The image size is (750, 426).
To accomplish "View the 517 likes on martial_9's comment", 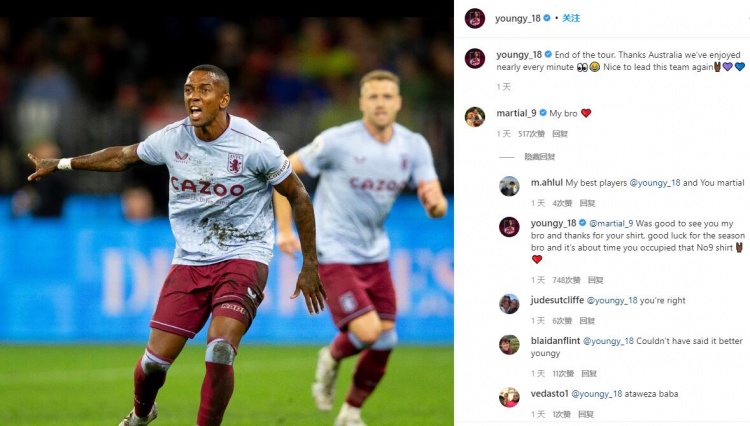I will (531, 134).
